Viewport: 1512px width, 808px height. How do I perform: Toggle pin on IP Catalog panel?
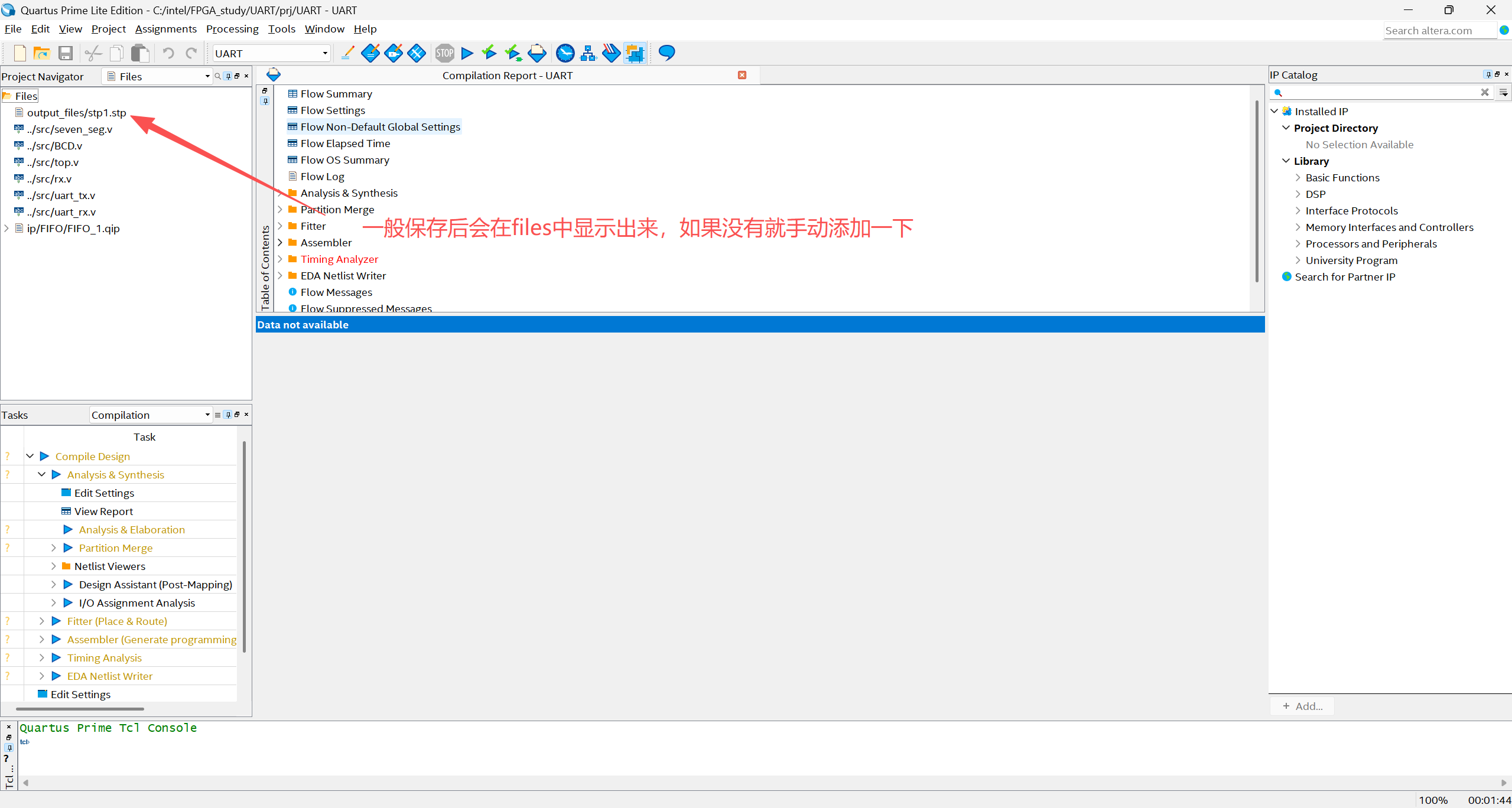click(x=1488, y=74)
